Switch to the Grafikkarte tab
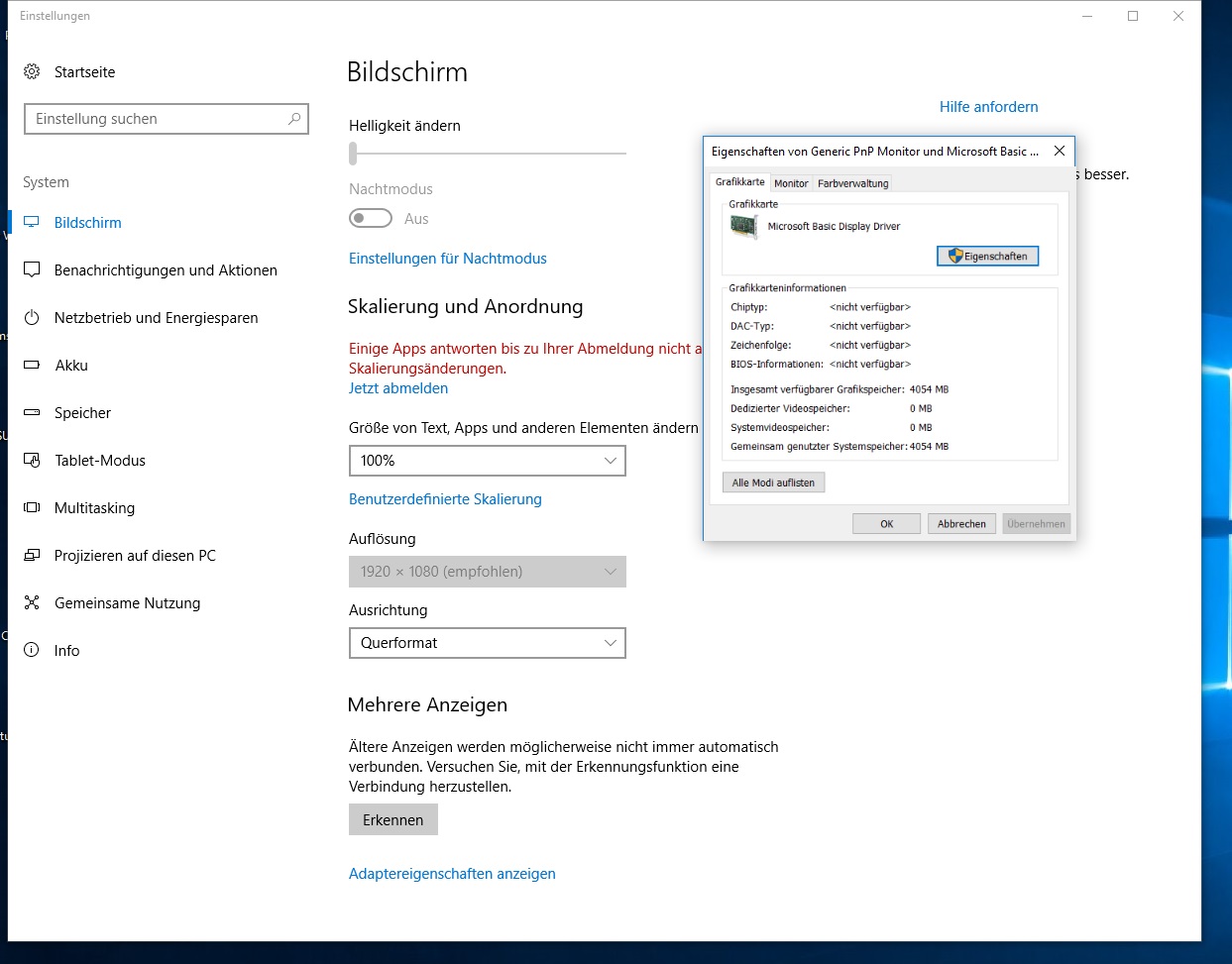The height and width of the screenshot is (964, 1232). pyautogui.click(x=740, y=182)
